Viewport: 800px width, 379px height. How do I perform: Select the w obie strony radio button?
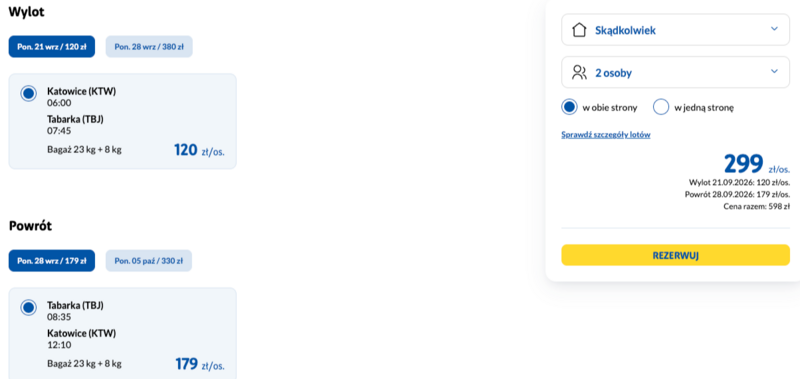(569, 107)
